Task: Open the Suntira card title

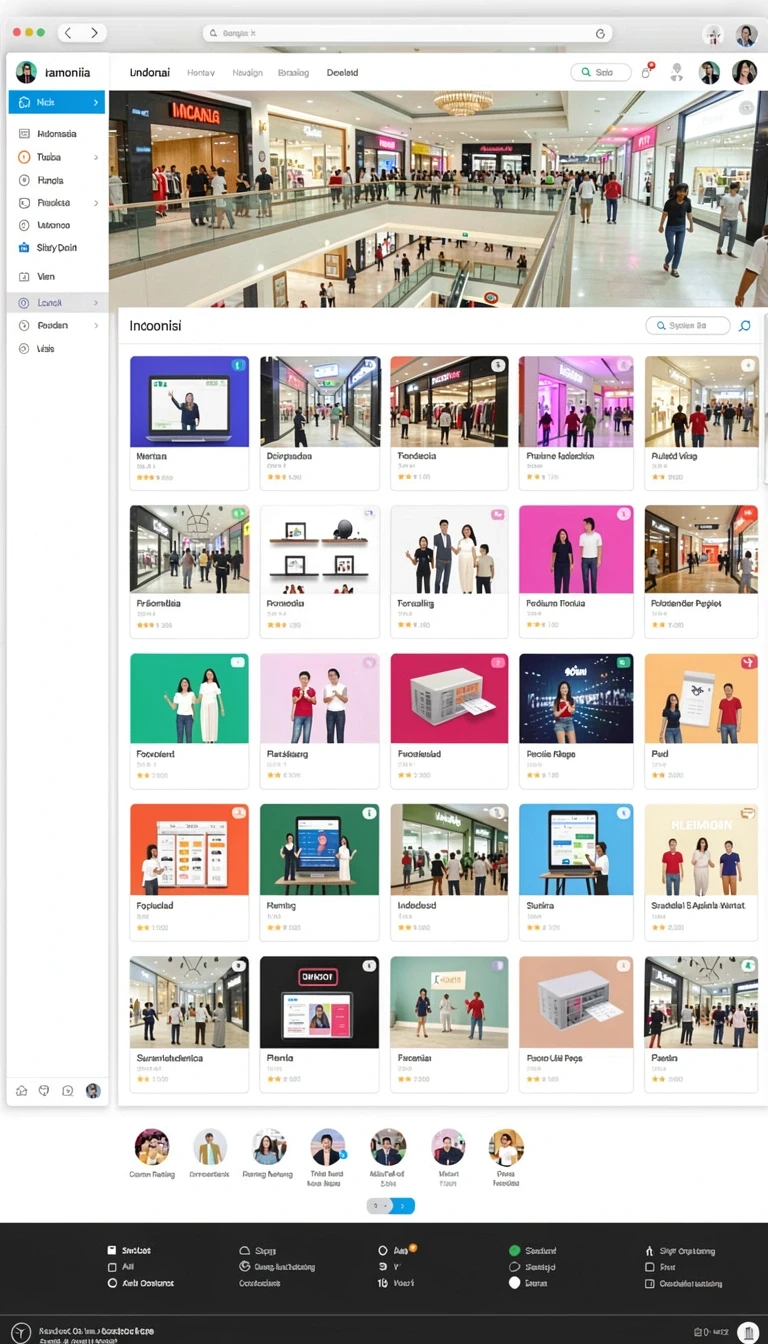Action: [541, 905]
